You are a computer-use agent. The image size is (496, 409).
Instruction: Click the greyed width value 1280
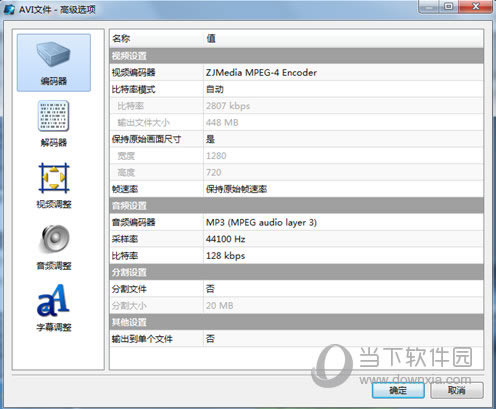point(216,156)
